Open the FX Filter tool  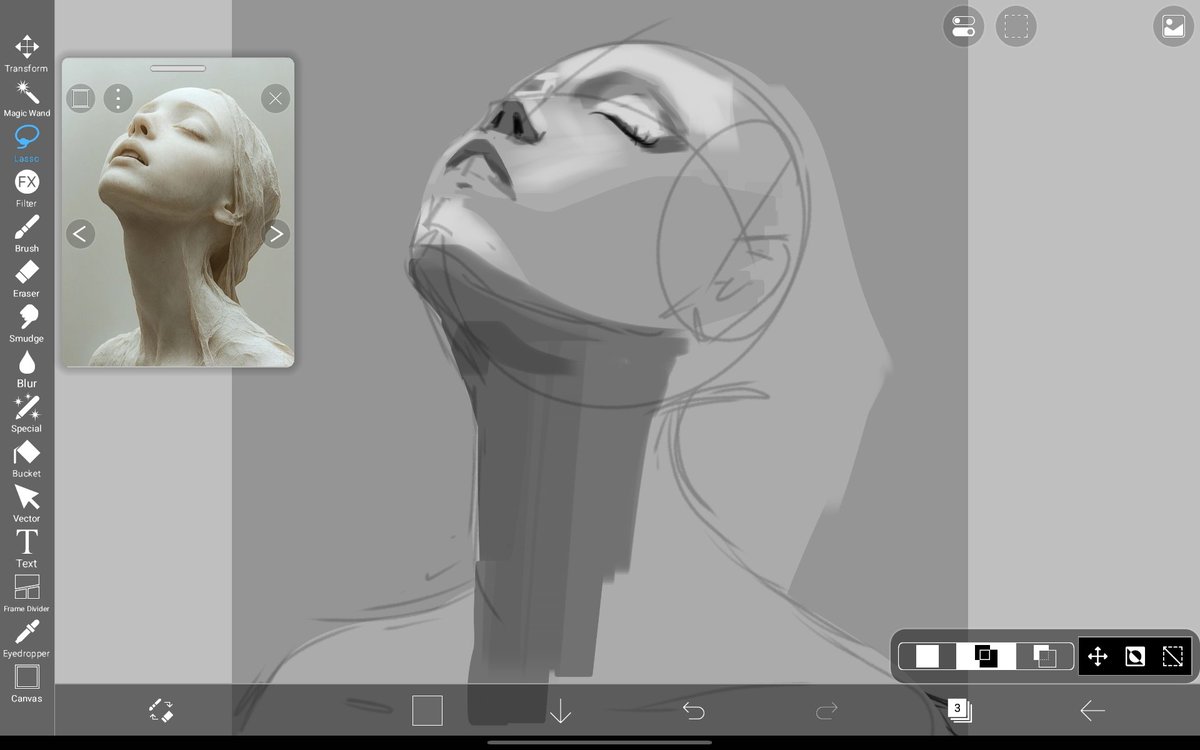tap(27, 189)
